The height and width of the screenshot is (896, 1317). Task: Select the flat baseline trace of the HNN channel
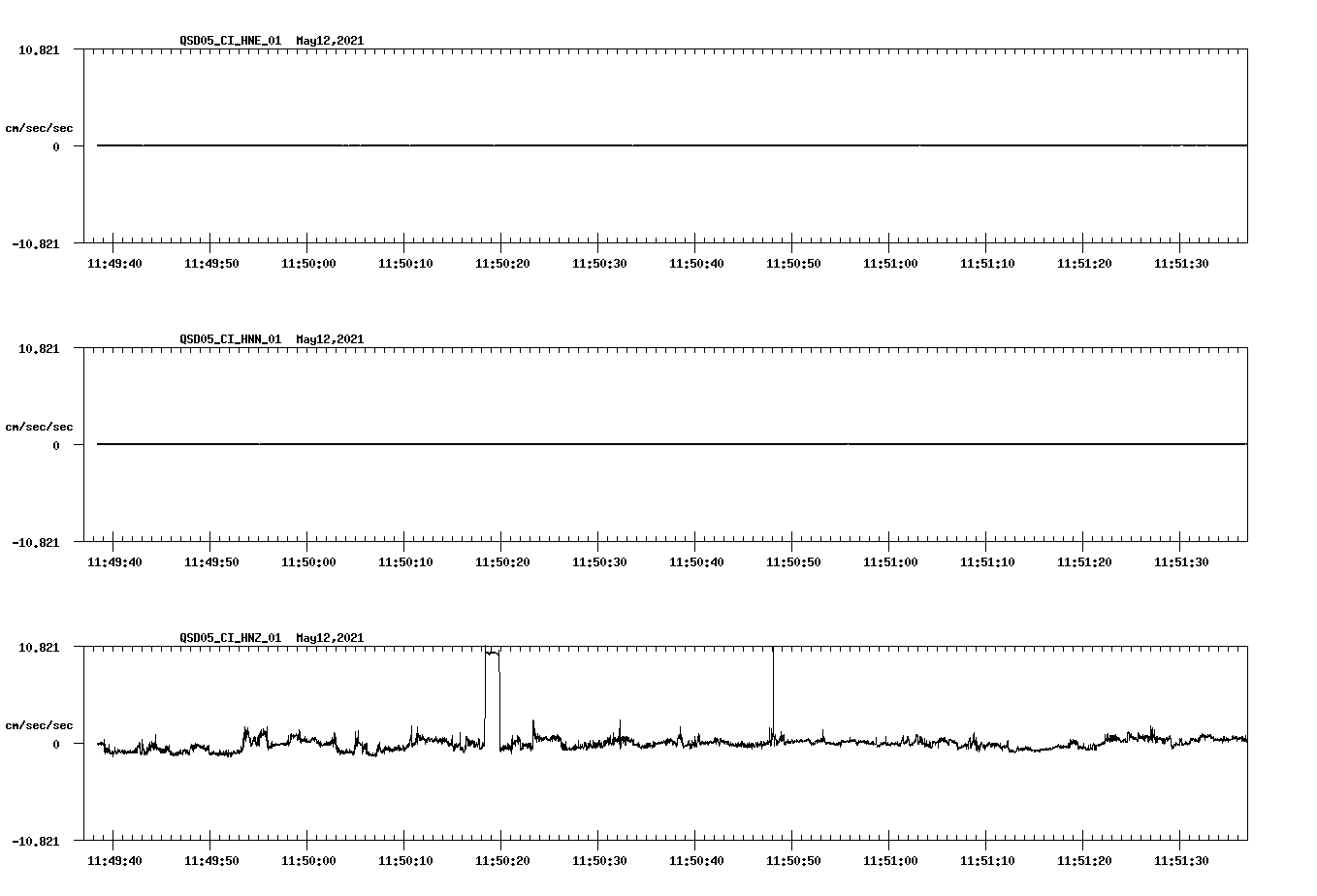click(582, 444)
